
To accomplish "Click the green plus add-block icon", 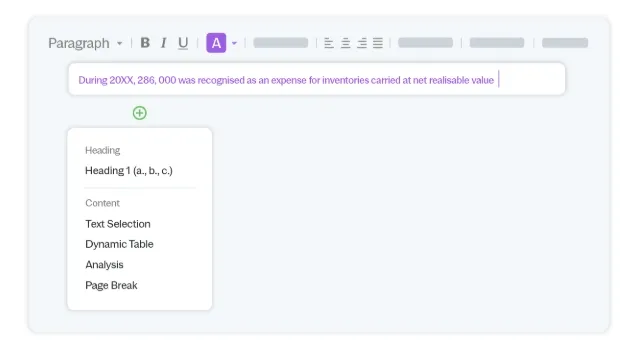I will point(139,113).
